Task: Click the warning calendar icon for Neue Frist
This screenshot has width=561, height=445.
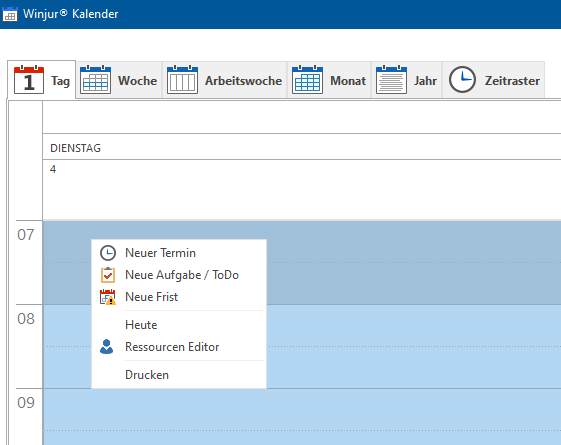Action: point(108,297)
